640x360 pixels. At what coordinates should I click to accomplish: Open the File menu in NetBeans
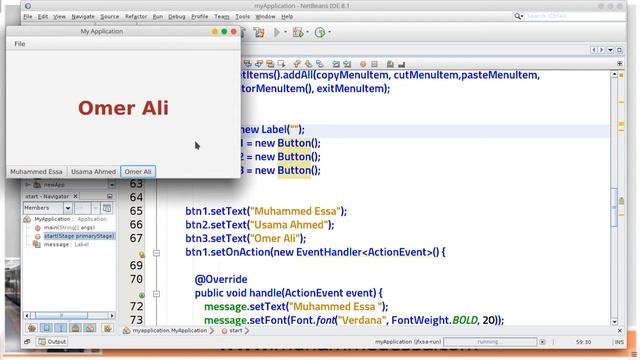(28, 17)
